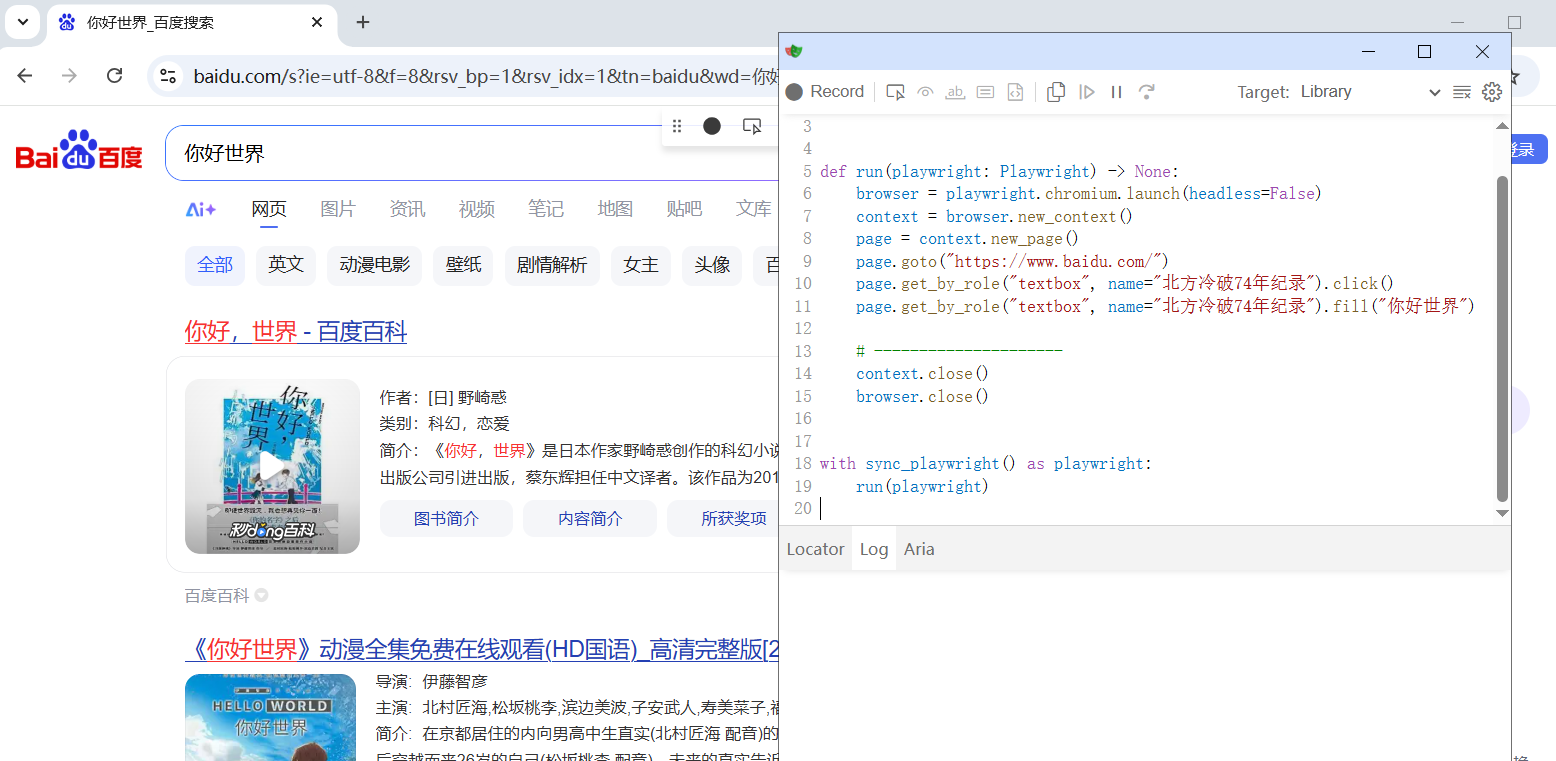This screenshot has width=1556, height=761.
Task: Click the code editor vertical scrollbar
Action: 1502,338
